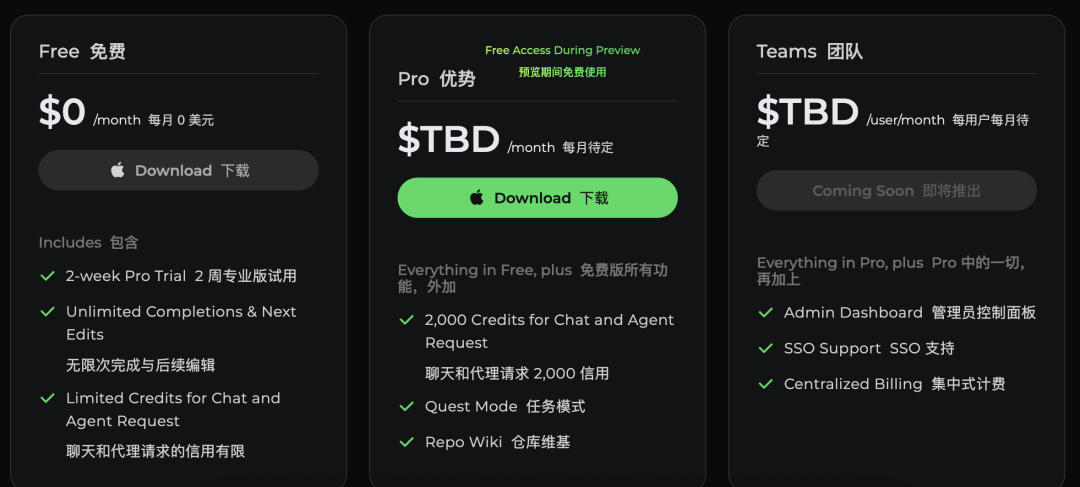The width and height of the screenshot is (1080, 487).
Task: Download the Free plan
Action: pos(178,170)
